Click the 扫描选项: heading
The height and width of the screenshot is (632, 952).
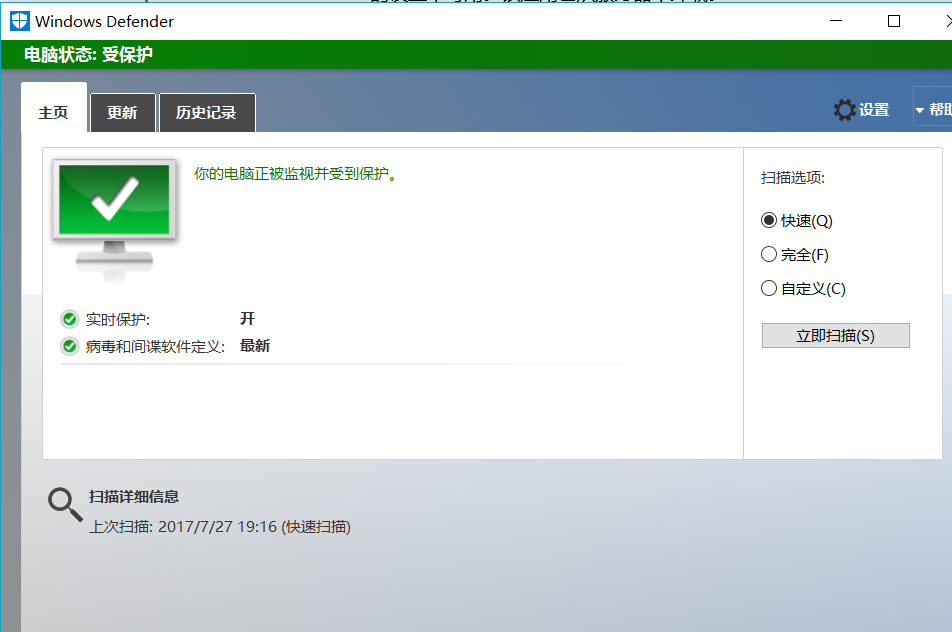click(793, 178)
